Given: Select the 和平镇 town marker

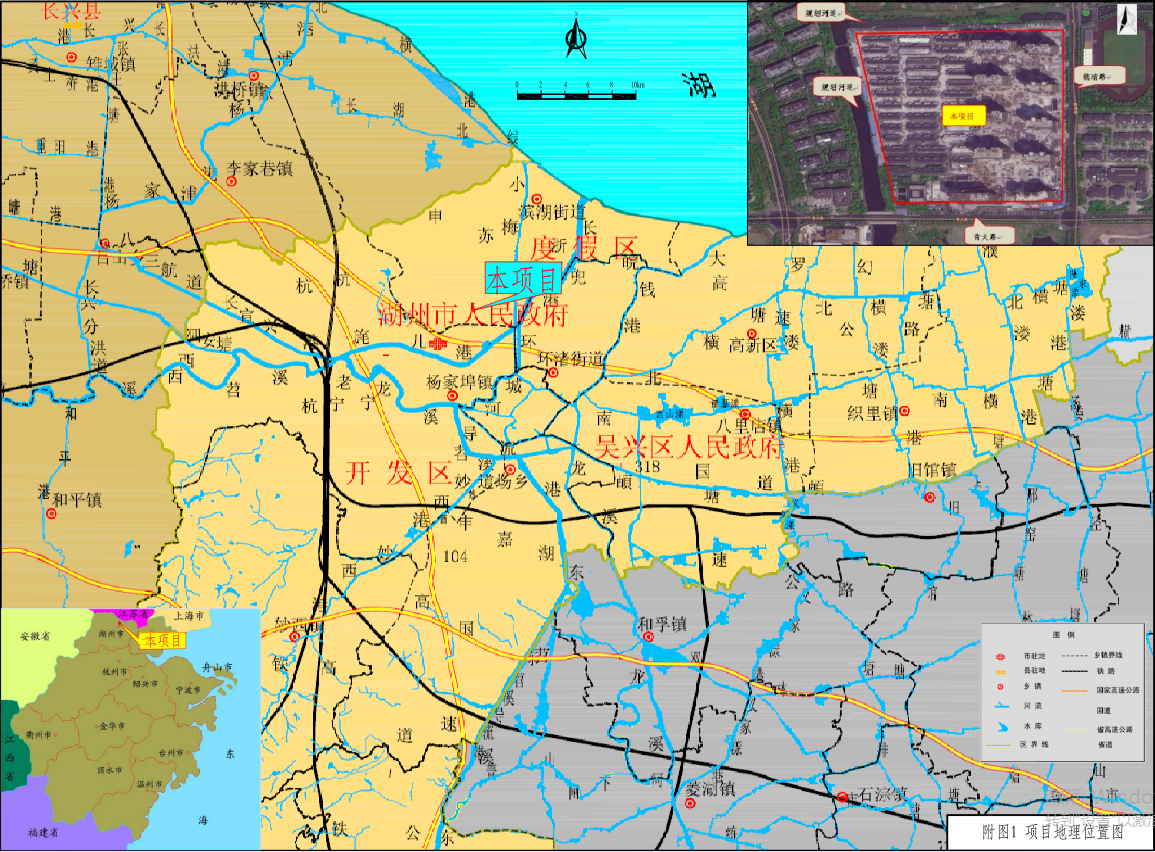Looking at the screenshot, I should (51, 514).
